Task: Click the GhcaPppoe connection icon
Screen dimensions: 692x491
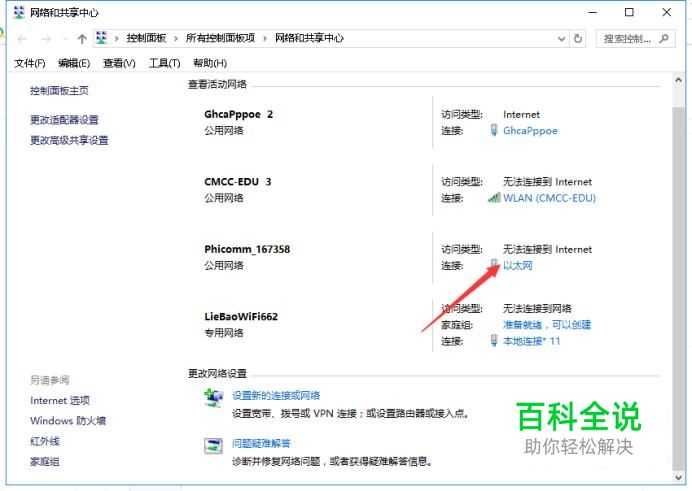Action: point(494,130)
